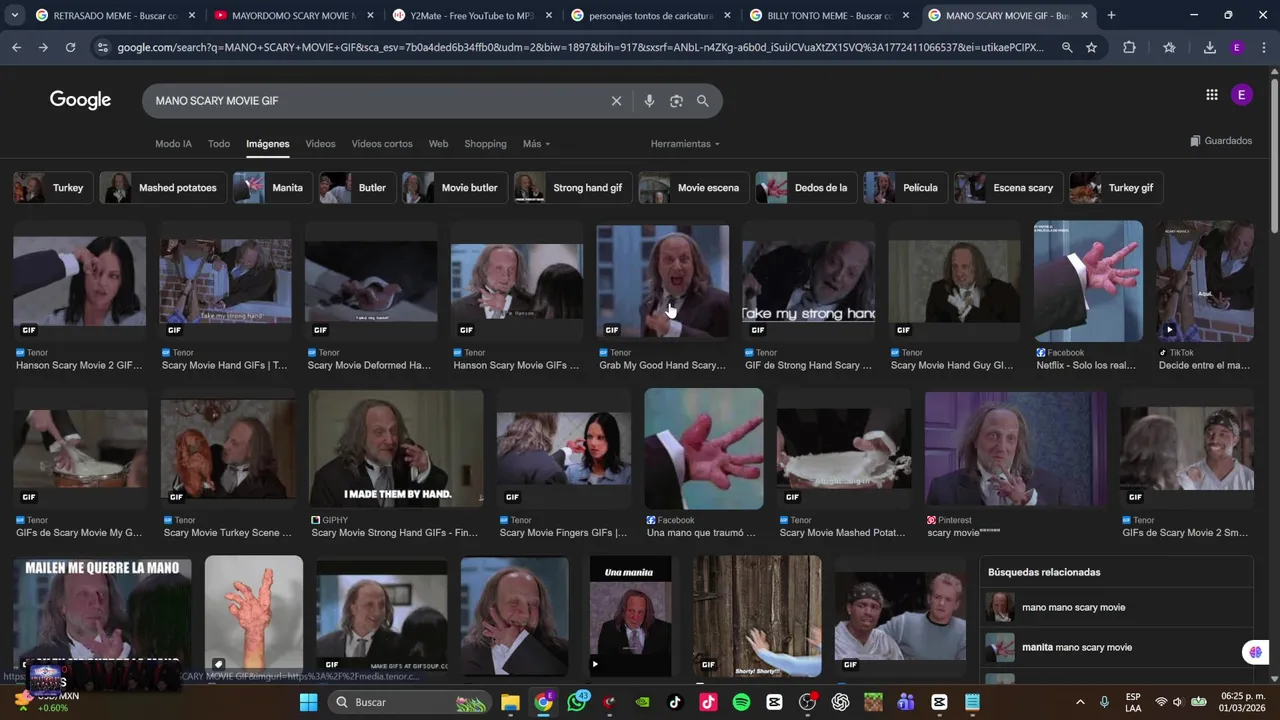Open related search 'manita mano scary movie'
The height and width of the screenshot is (720, 1280).
pyautogui.click(x=1115, y=647)
